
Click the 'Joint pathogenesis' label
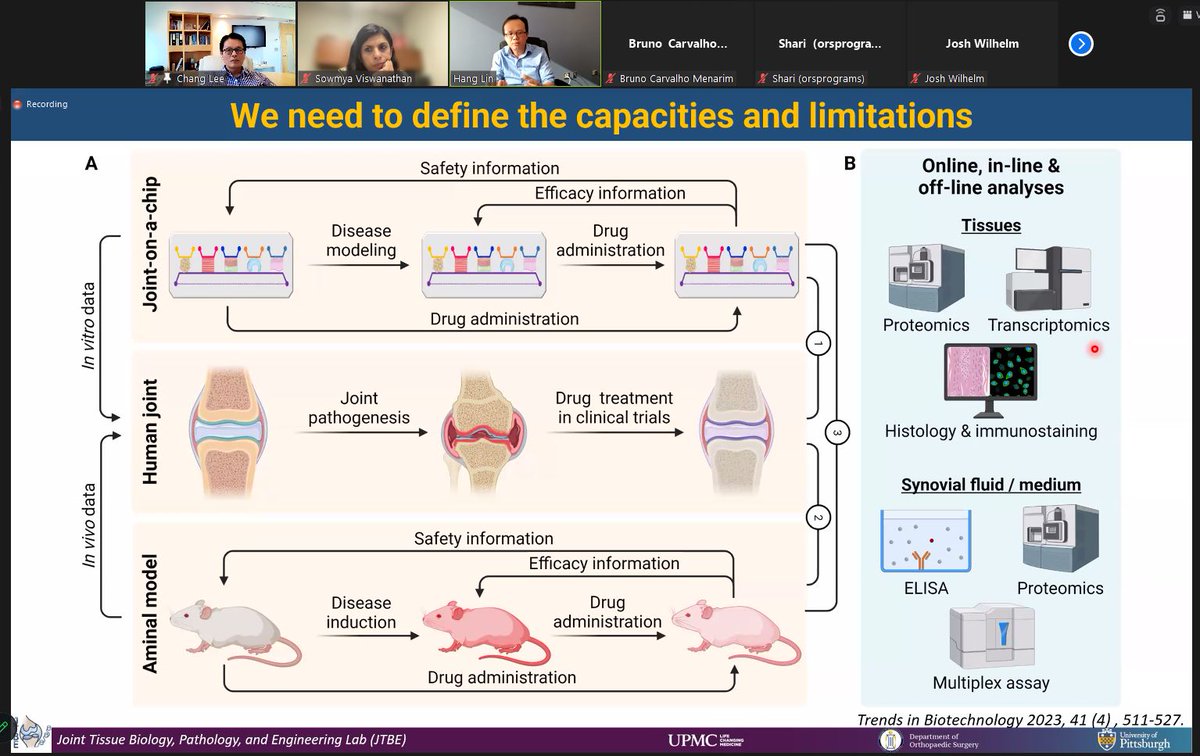pyautogui.click(x=359, y=408)
